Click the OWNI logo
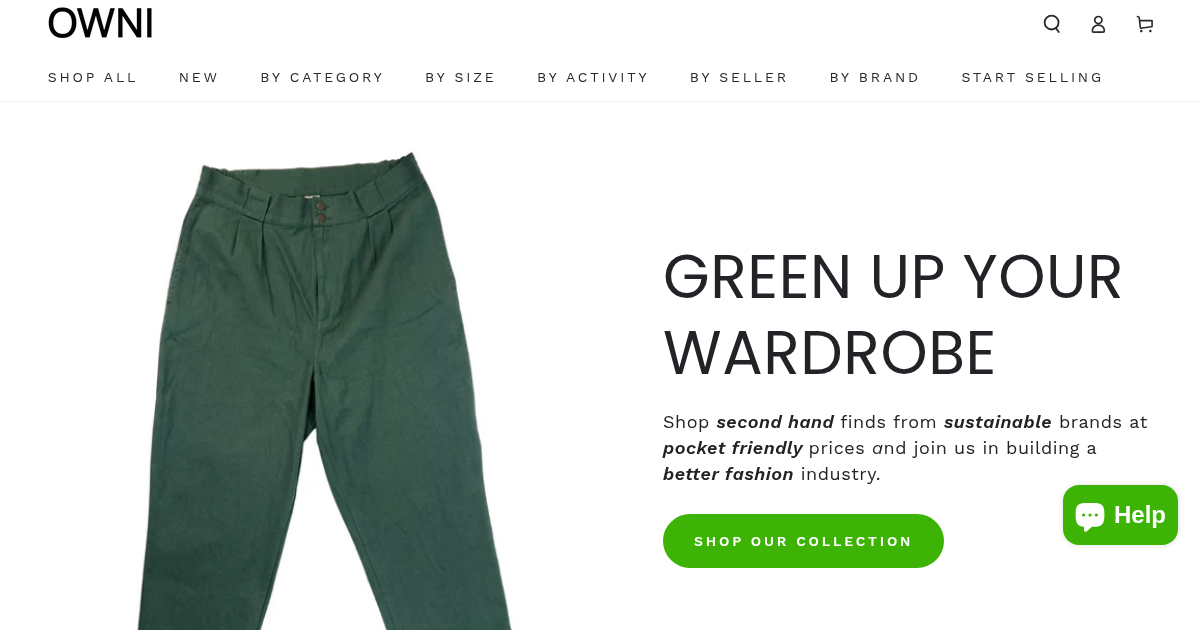The image size is (1200, 630). point(100,23)
